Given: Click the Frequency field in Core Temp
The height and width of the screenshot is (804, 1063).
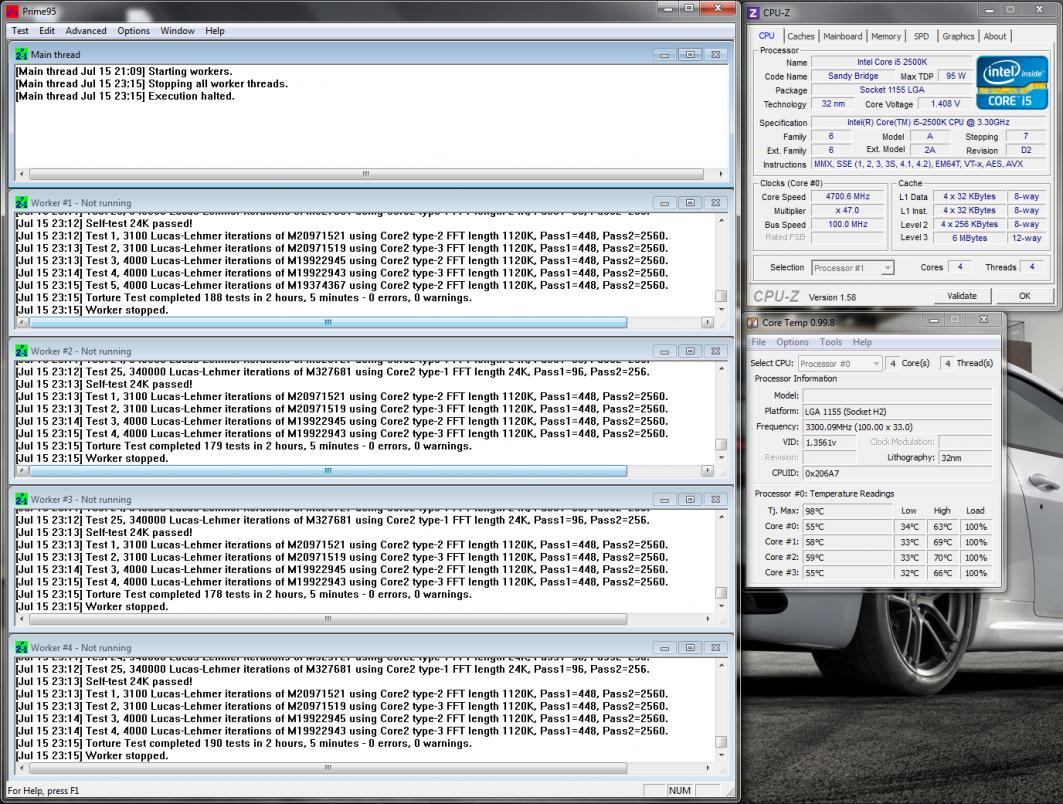Looking at the screenshot, I should coord(898,427).
